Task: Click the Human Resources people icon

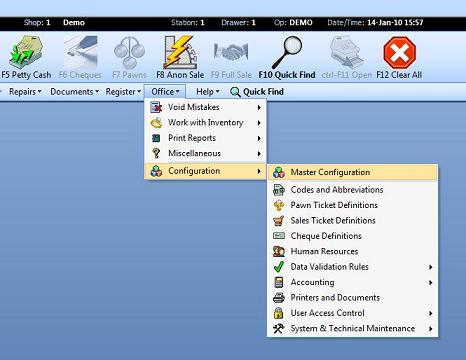Action: pos(279,251)
